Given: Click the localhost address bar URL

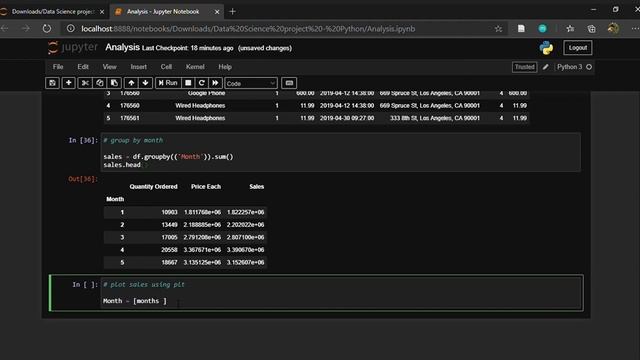Looking at the screenshot, I should pos(248,29).
